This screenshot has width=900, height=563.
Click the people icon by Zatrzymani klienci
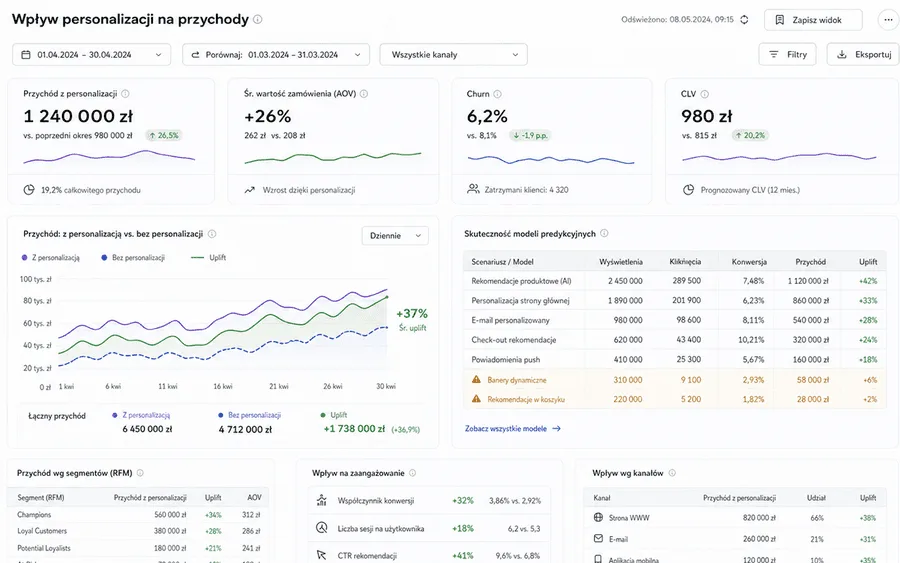click(473, 189)
